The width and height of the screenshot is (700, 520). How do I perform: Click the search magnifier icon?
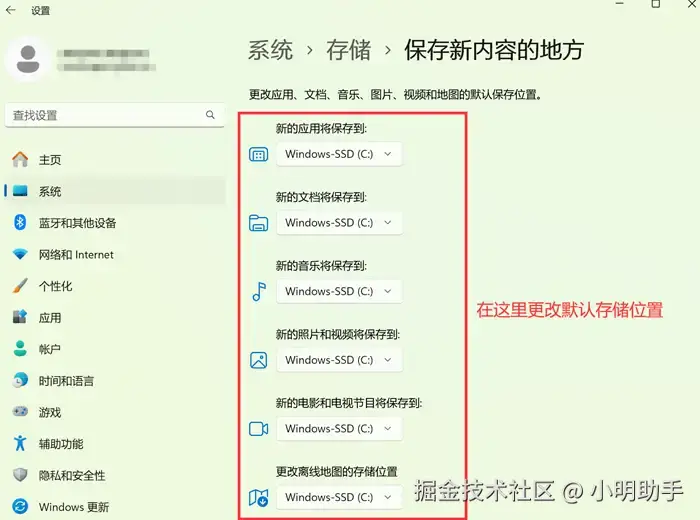point(210,115)
